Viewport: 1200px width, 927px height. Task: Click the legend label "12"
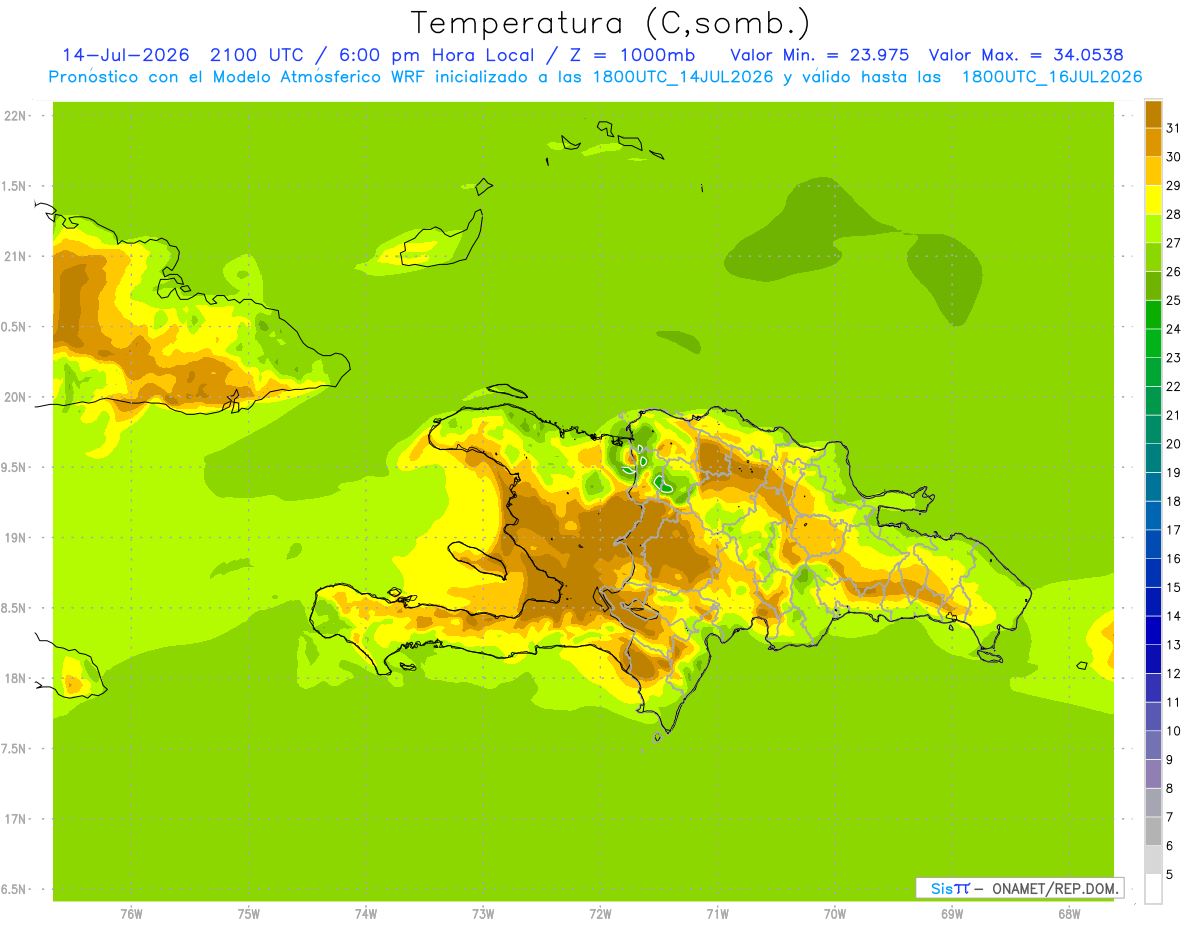pyautogui.click(x=1172, y=673)
